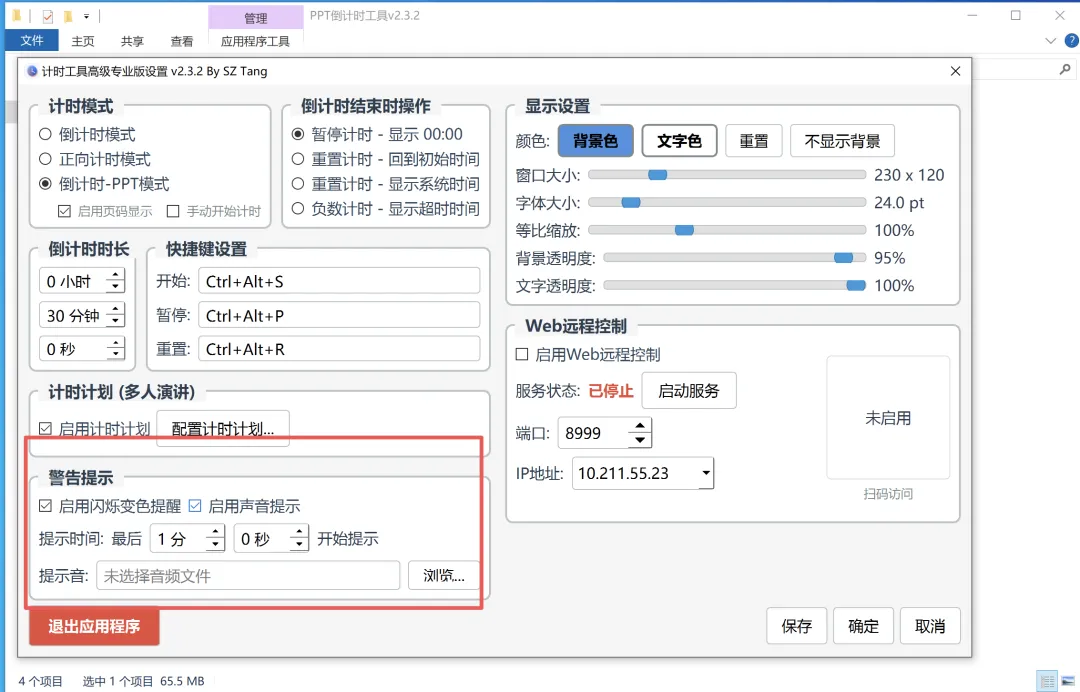This screenshot has width=1080, height=692.
Task: Click the properties checkmark icon in title bar
Action: [x=47, y=15]
